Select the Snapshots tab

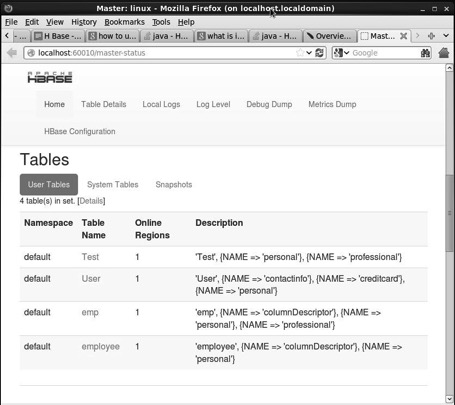[174, 184]
